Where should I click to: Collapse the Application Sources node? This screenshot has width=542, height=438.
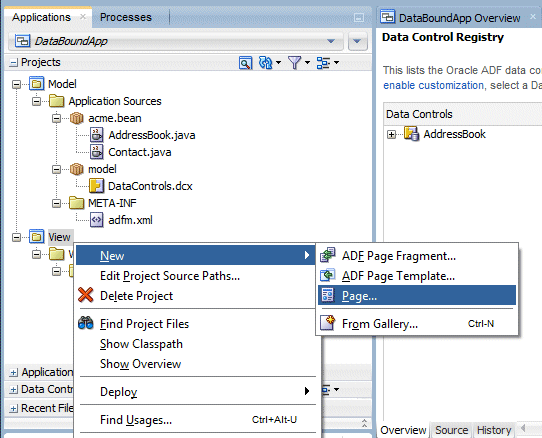coord(36,101)
